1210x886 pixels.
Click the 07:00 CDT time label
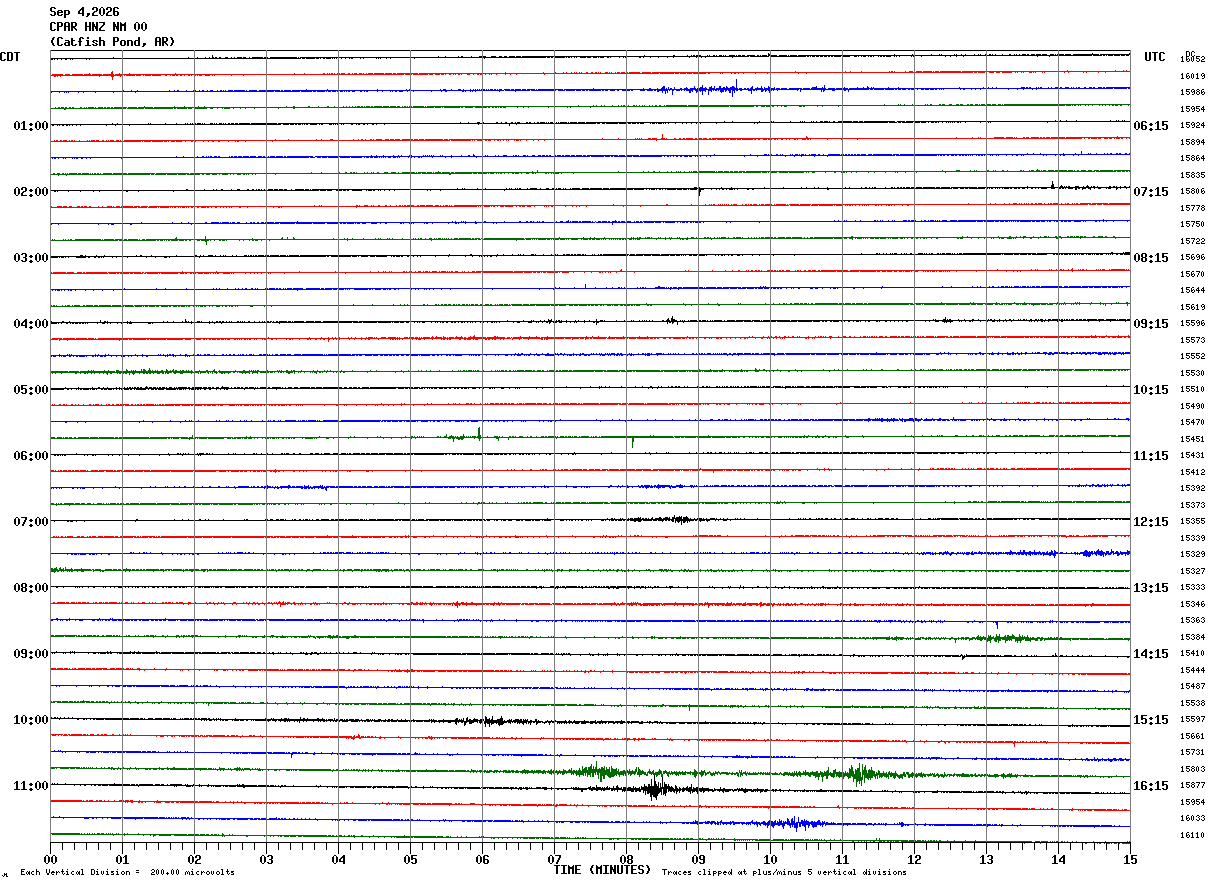click(x=30, y=522)
